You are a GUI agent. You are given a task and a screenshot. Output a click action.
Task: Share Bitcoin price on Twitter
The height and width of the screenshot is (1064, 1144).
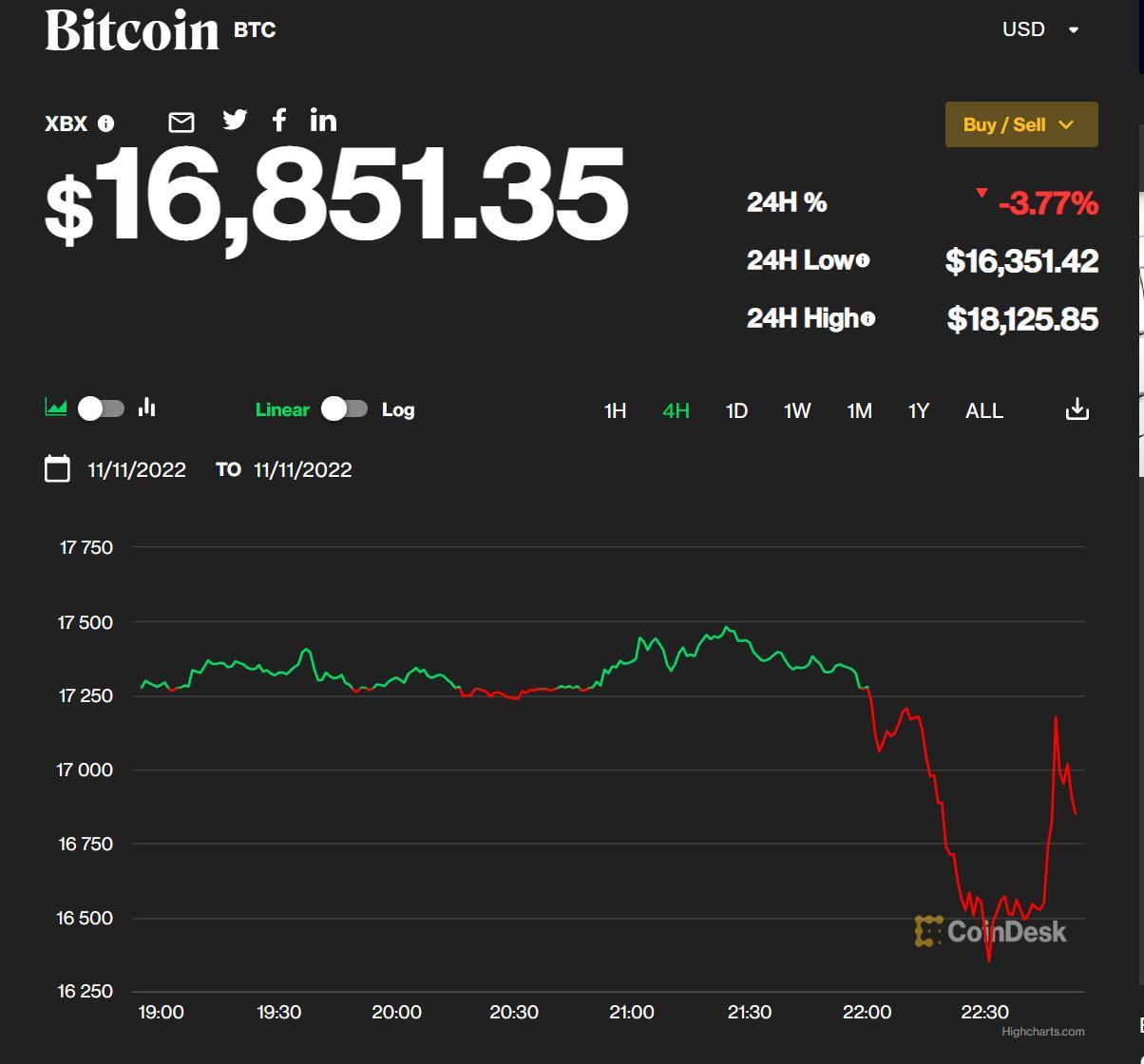pos(235,120)
